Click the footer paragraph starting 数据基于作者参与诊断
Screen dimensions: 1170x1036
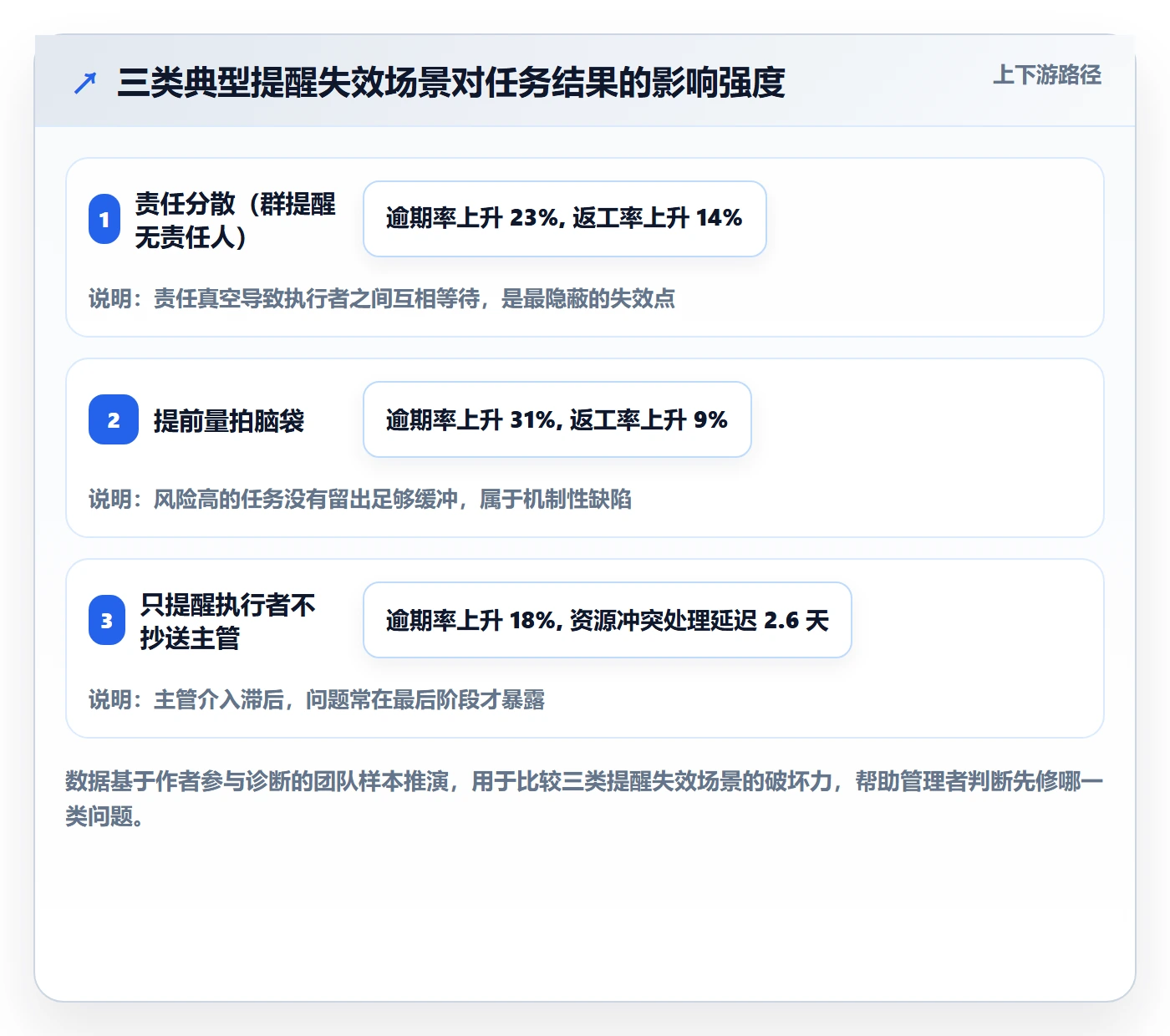point(585,799)
